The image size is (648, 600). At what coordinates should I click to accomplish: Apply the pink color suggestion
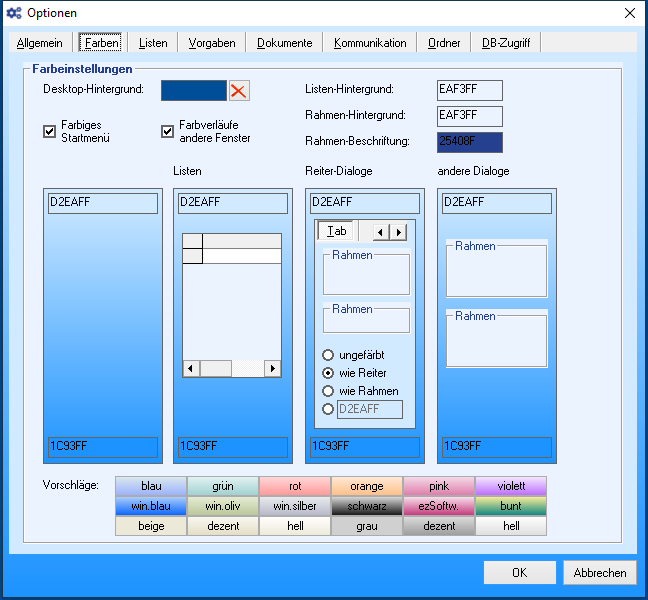coord(439,486)
